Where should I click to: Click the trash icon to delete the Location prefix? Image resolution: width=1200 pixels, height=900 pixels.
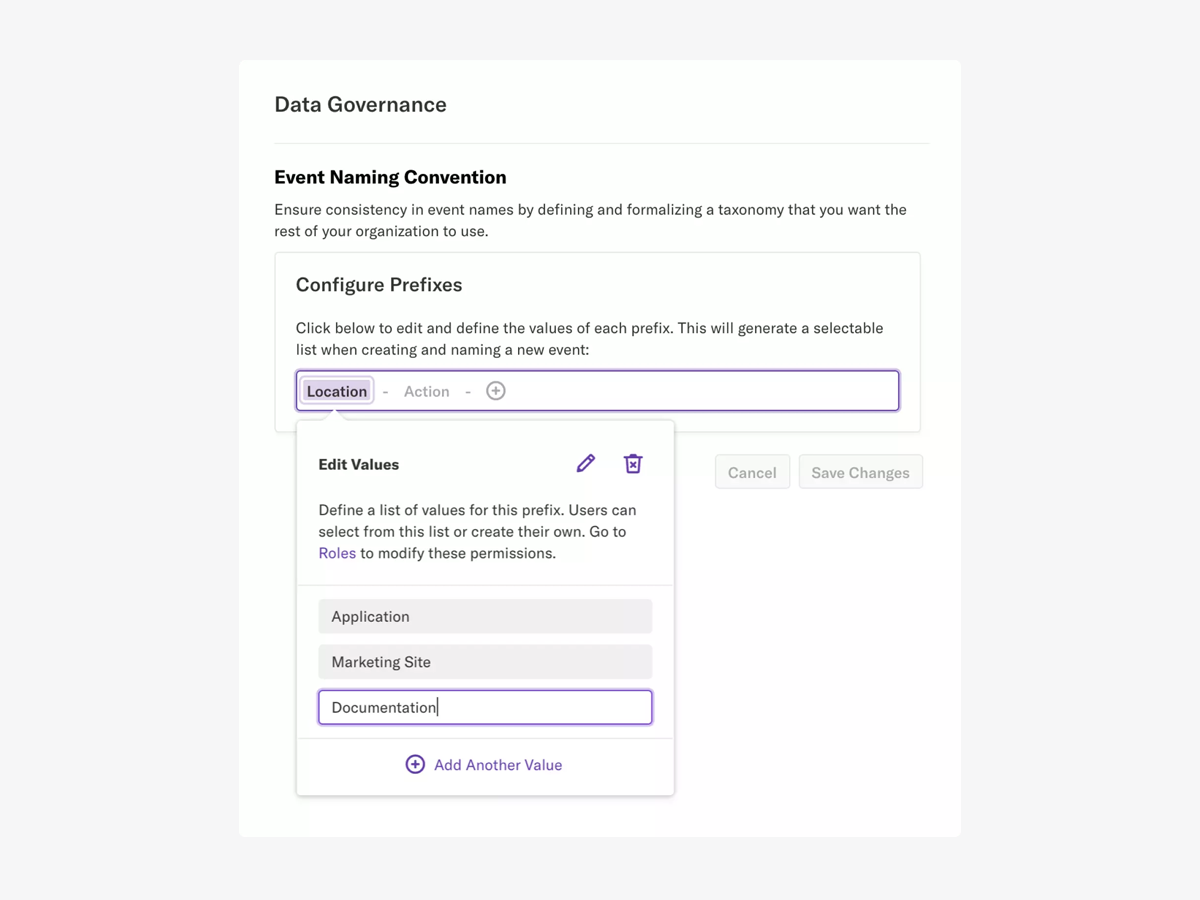633,463
